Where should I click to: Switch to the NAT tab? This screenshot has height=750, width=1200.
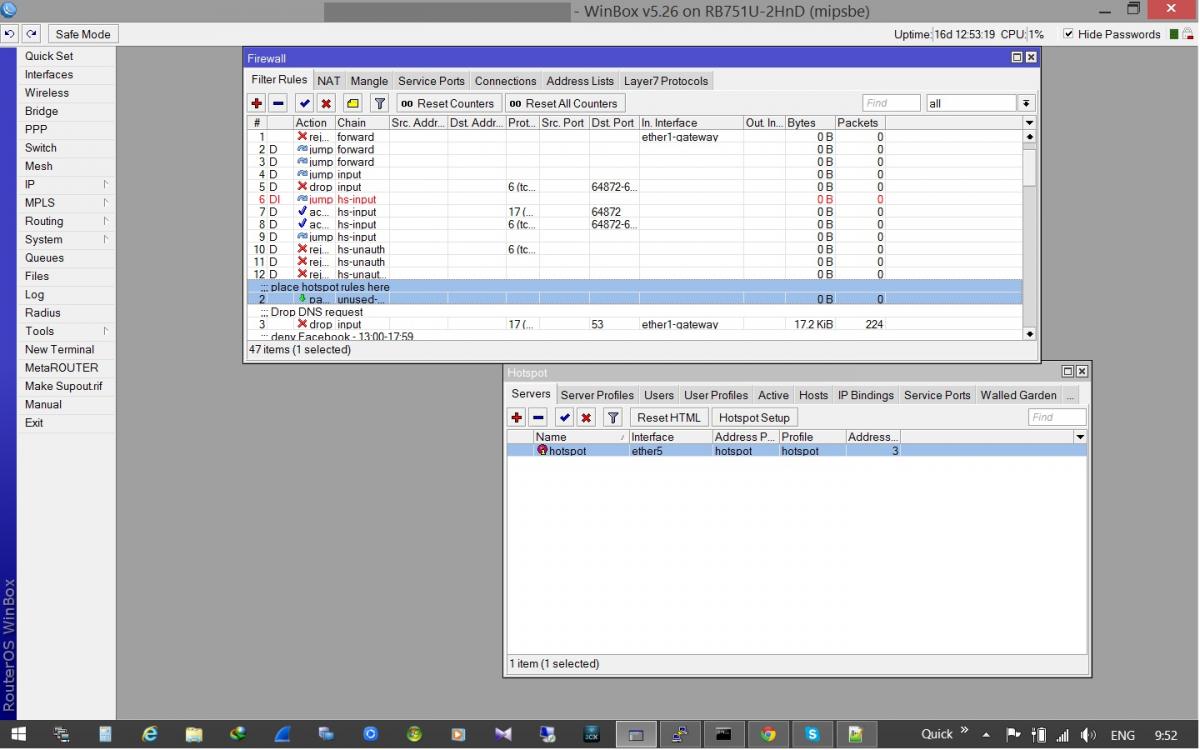tap(329, 81)
